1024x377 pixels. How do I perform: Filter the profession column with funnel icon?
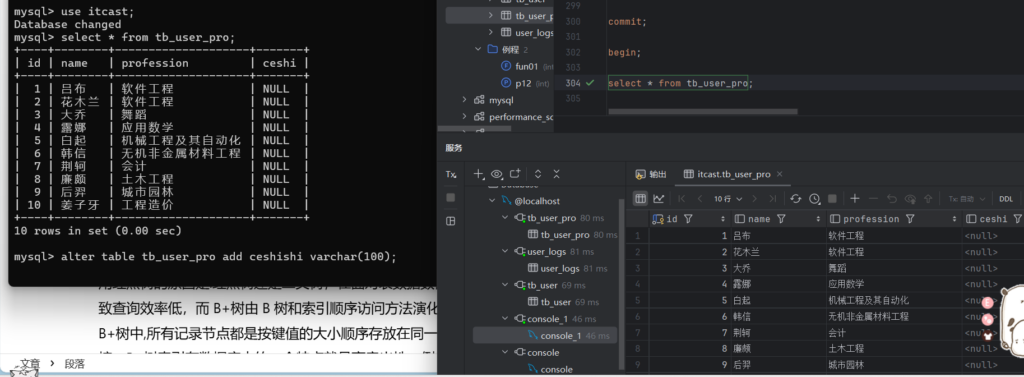[910, 219]
